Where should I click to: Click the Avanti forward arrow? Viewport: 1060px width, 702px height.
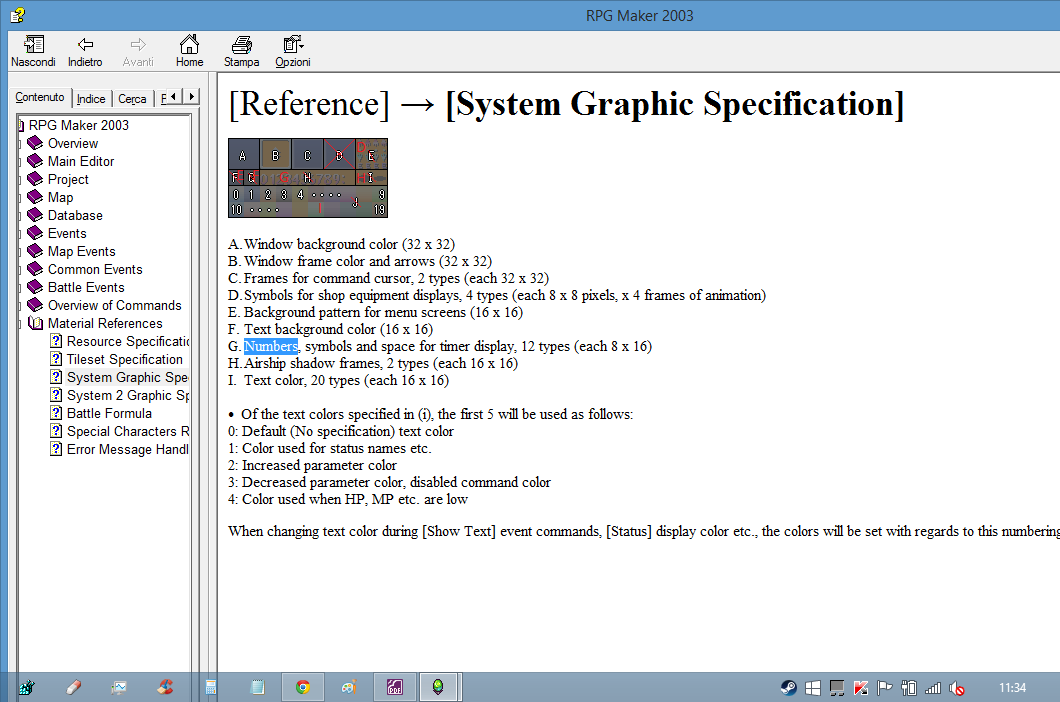coord(138,51)
